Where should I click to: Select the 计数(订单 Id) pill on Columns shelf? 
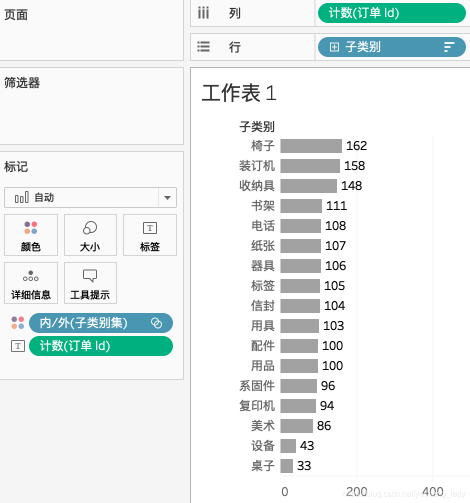[x=392, y=13]
